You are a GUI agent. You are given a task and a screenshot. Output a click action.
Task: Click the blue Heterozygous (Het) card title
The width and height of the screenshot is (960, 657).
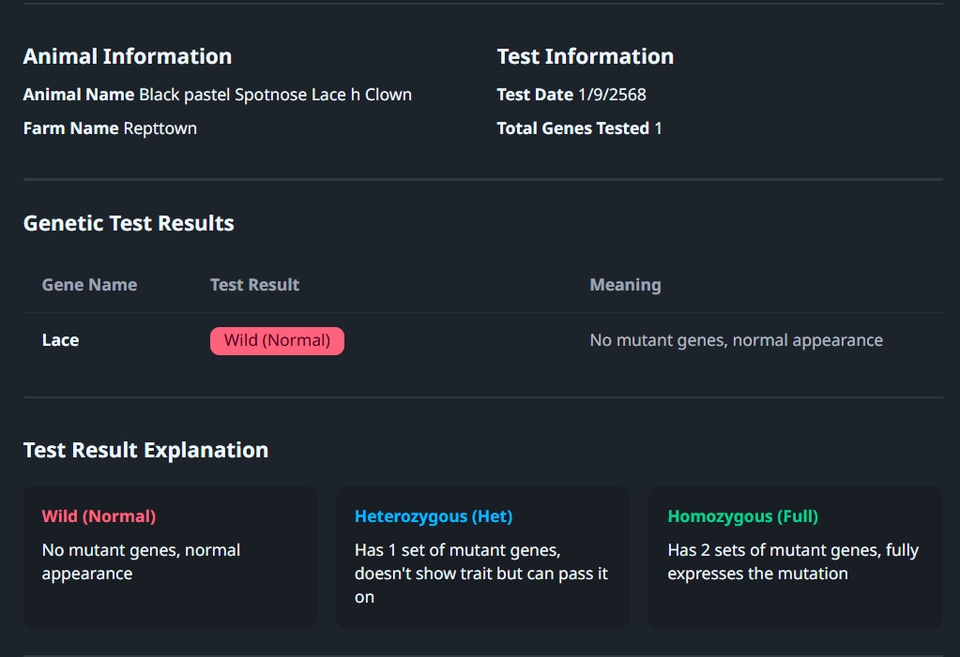pyautogui.click(x=433, y=517)
